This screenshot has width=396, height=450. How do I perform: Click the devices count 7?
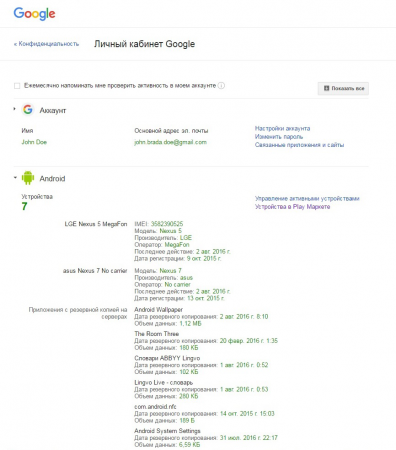tap(24, 207)
